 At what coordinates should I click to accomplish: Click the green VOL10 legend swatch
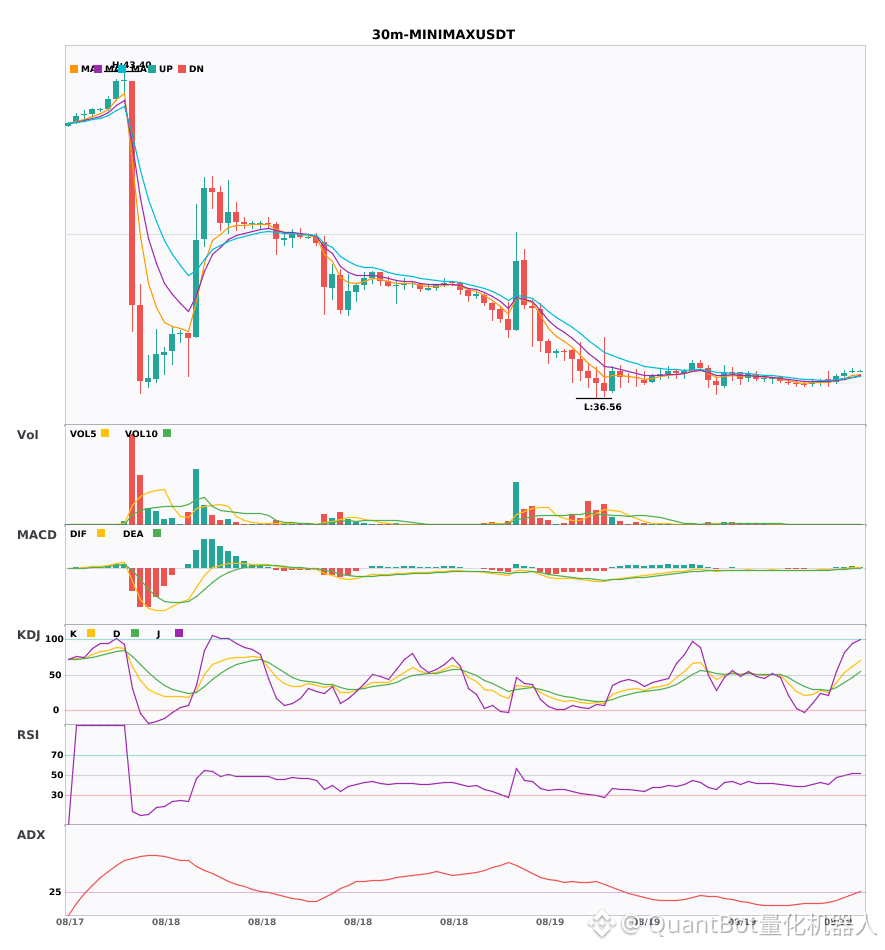coord(167,433)
